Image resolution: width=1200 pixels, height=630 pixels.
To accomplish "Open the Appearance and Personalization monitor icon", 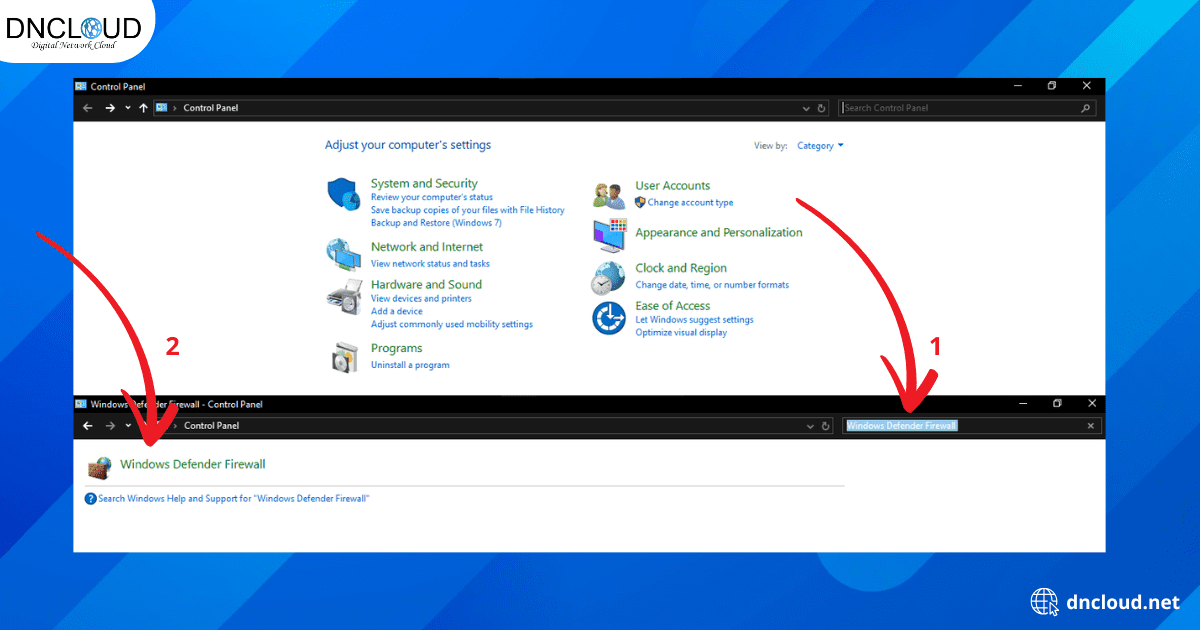I will [609, 236].
